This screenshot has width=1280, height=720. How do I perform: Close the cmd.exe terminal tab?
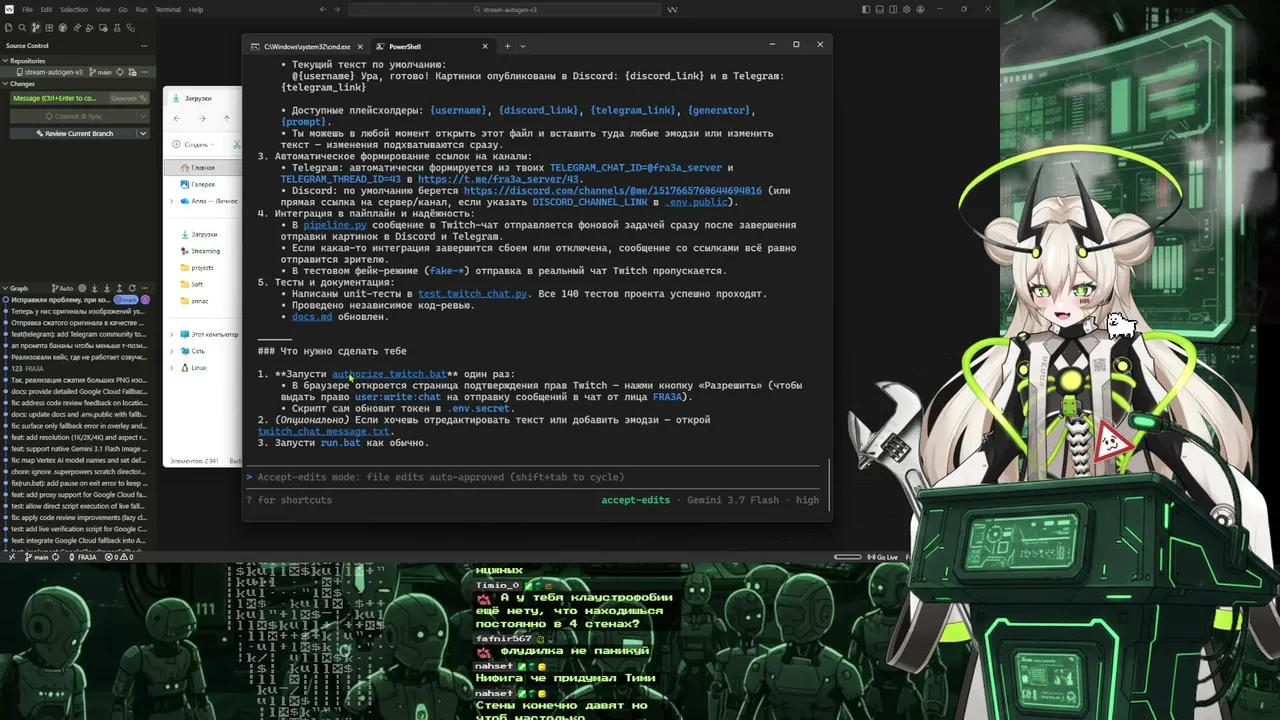tap(361, 46)
